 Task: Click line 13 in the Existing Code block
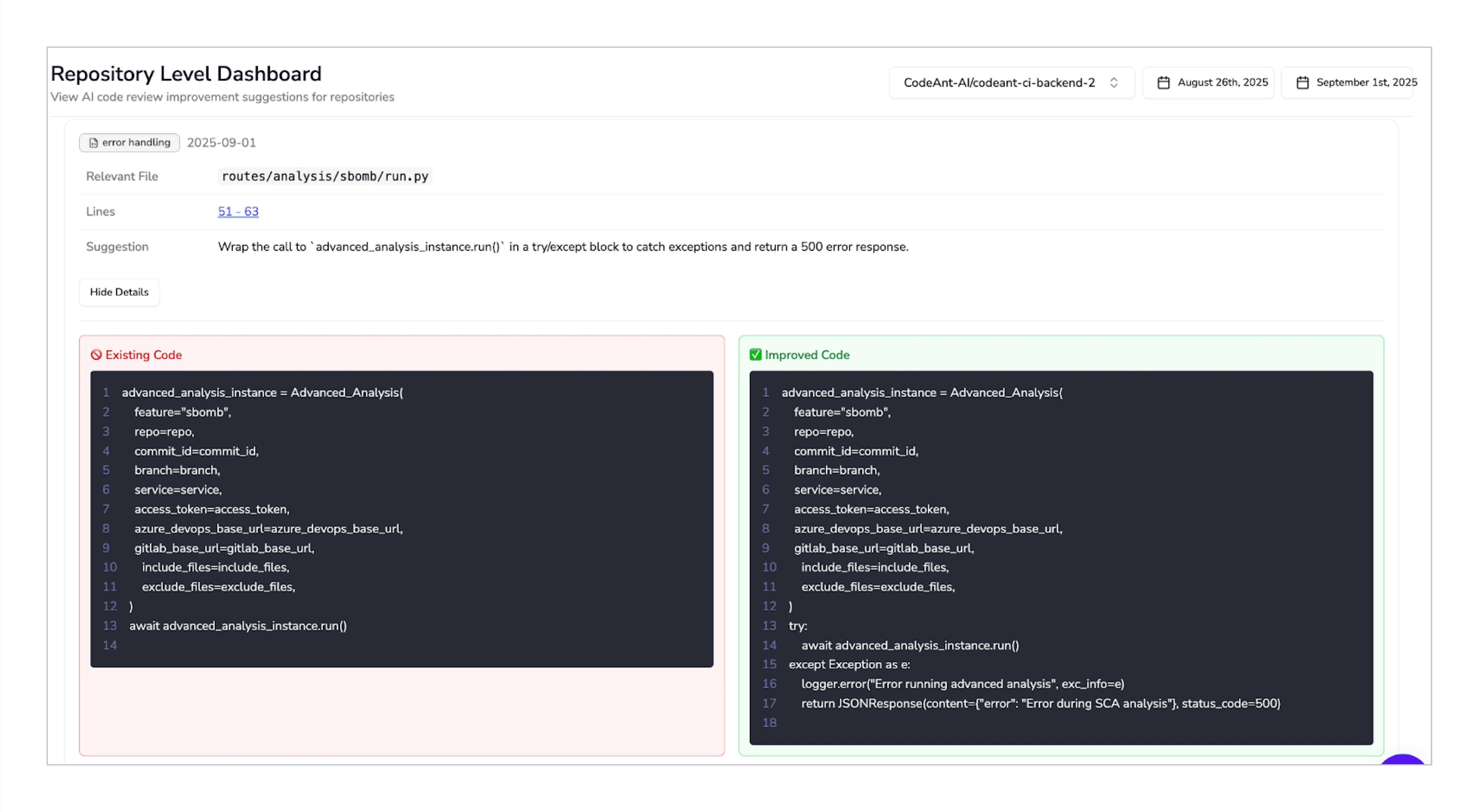click(238, 625)
